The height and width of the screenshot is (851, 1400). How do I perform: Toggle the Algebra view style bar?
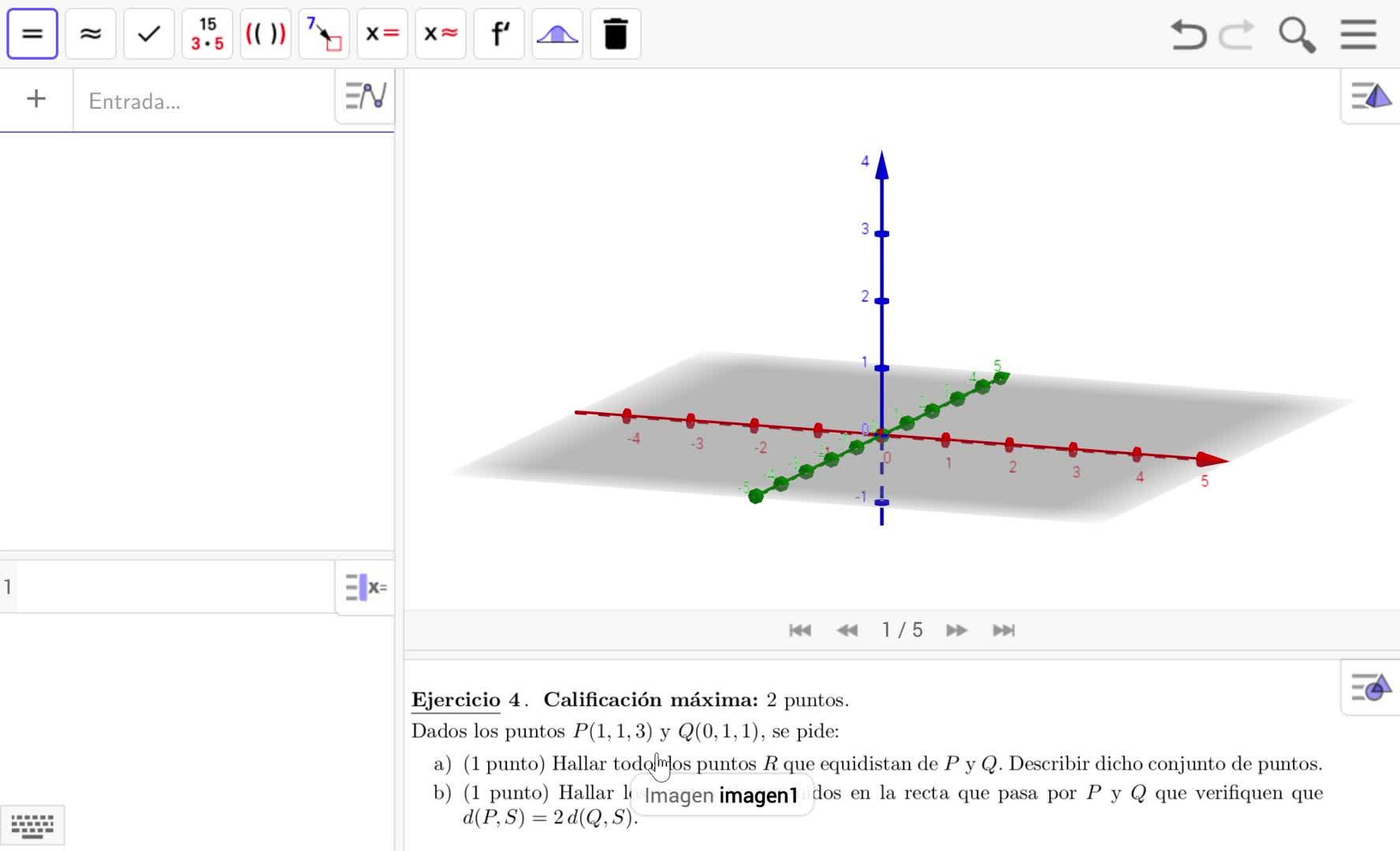(366, 96)
